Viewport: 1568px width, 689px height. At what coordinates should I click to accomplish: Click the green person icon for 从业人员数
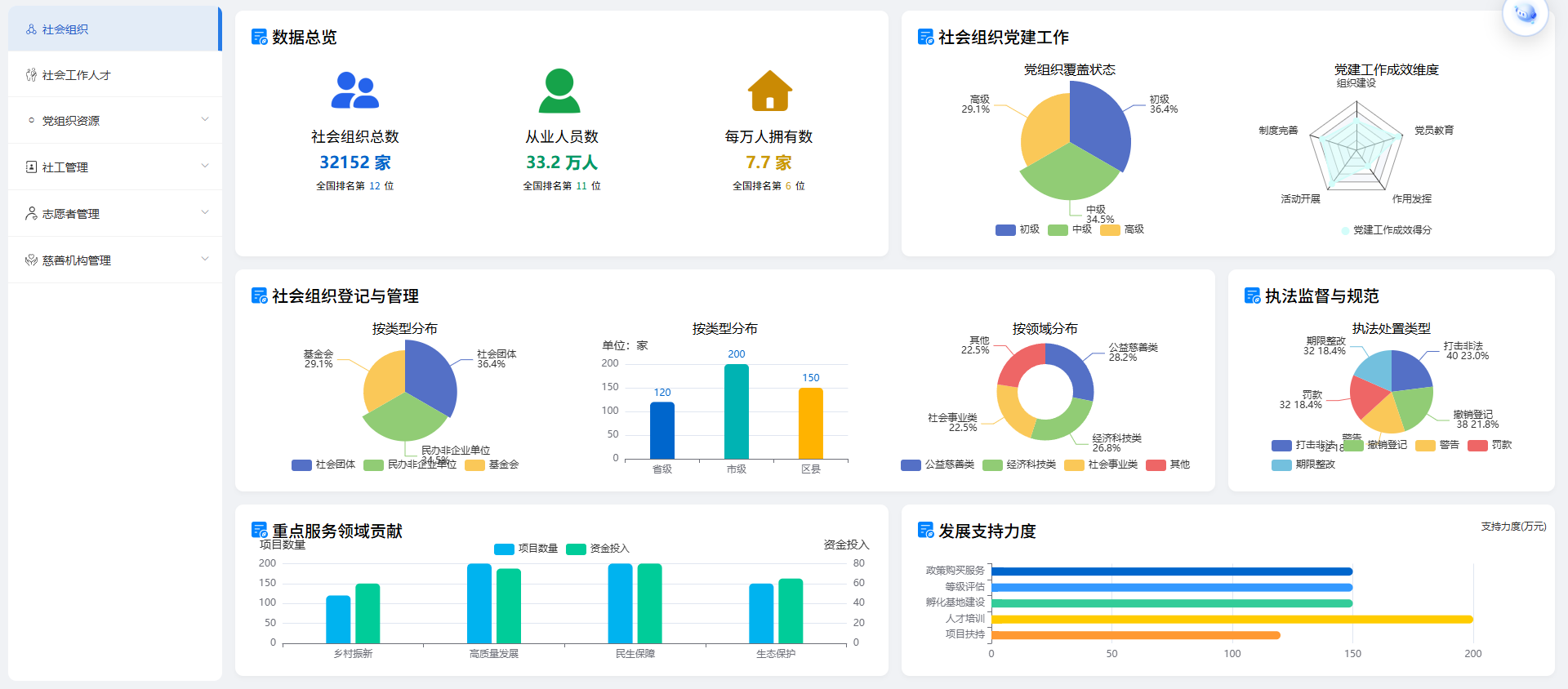559,91
